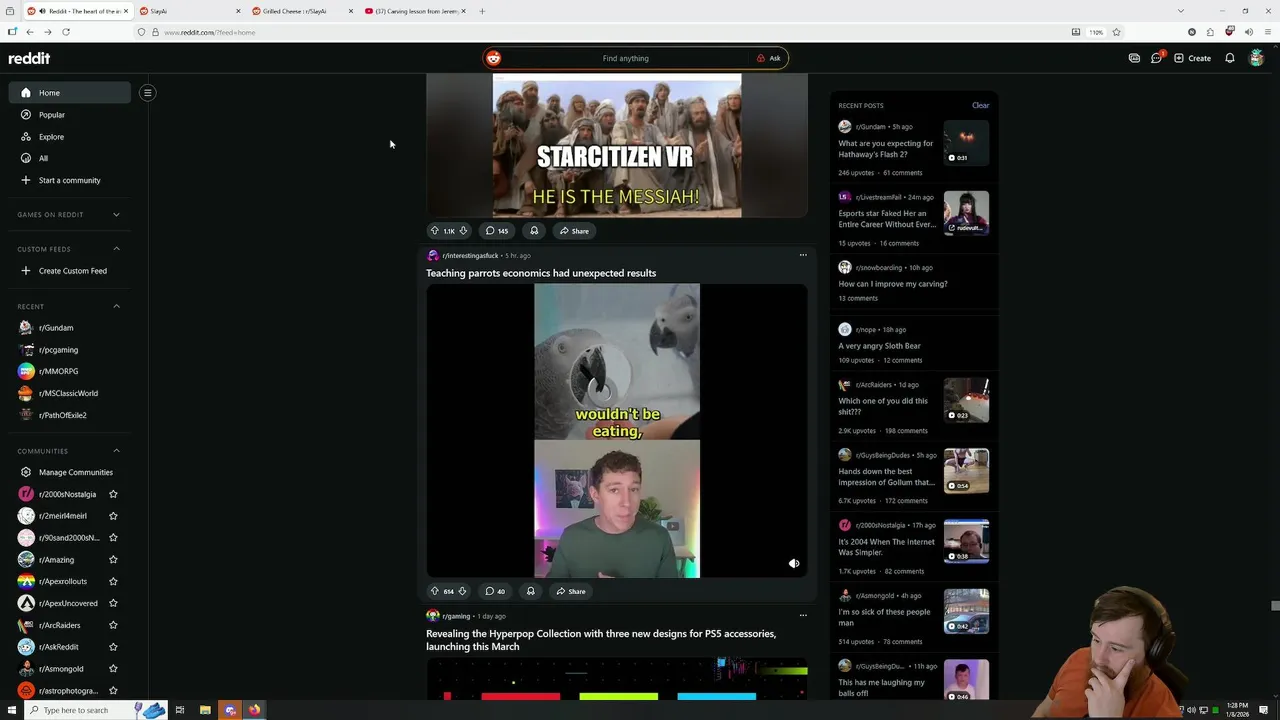Open 'A very angry Sloth Bear' post
This screenshot has height=720, width=1280.
click(879, 346)
